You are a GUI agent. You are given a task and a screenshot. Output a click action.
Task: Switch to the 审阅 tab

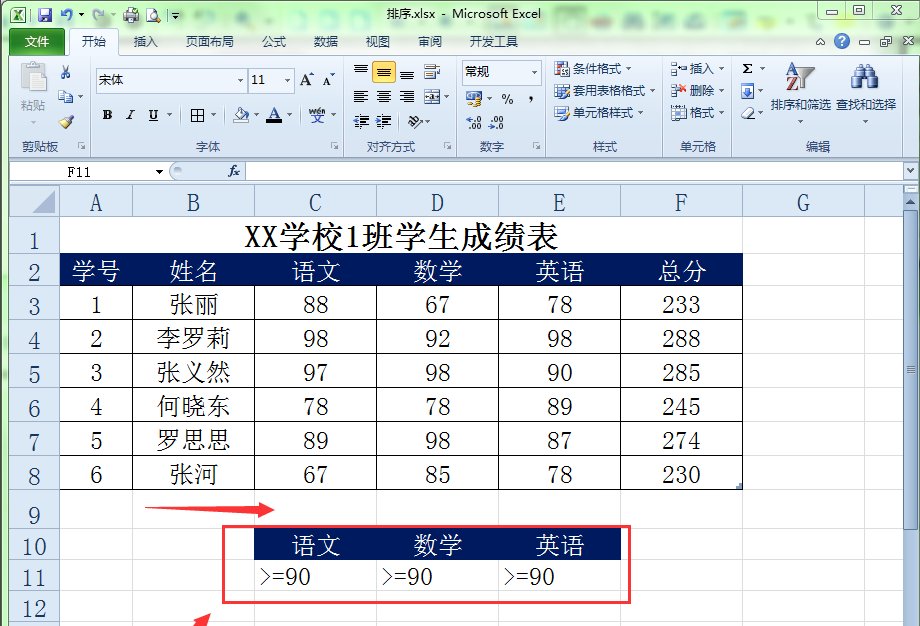(x=429, y=42)
